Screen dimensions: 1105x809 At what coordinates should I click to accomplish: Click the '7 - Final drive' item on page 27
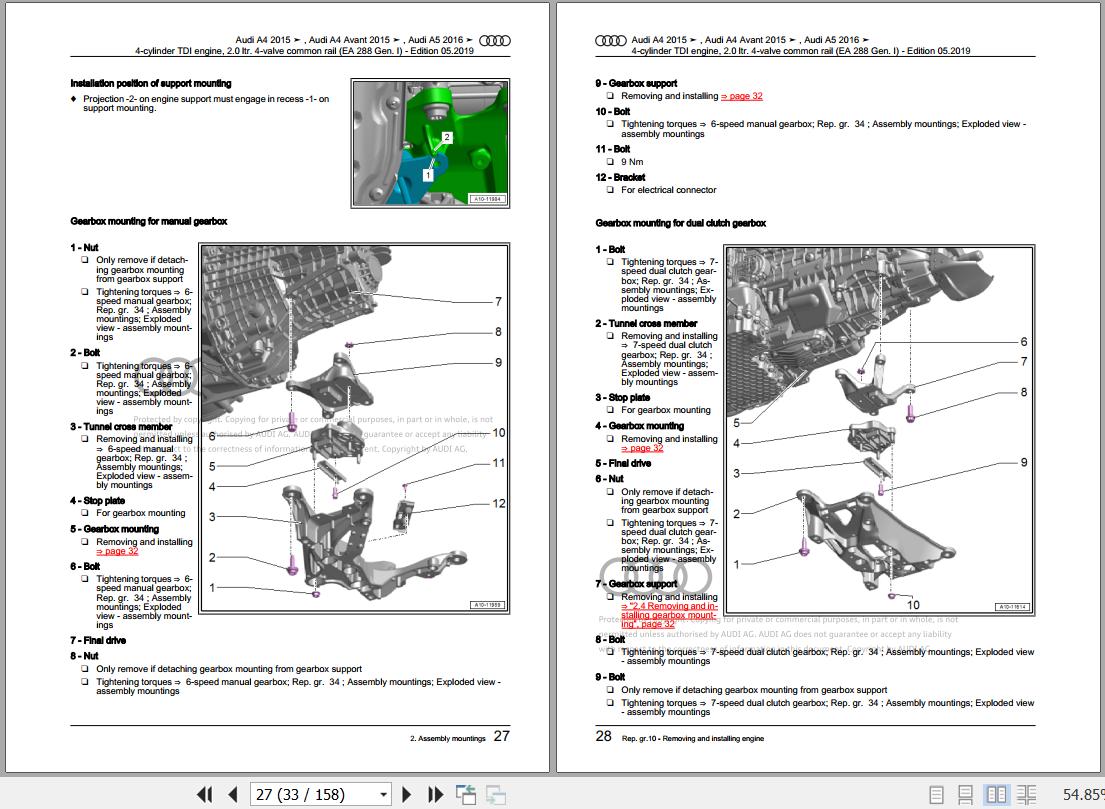point(98,641)
